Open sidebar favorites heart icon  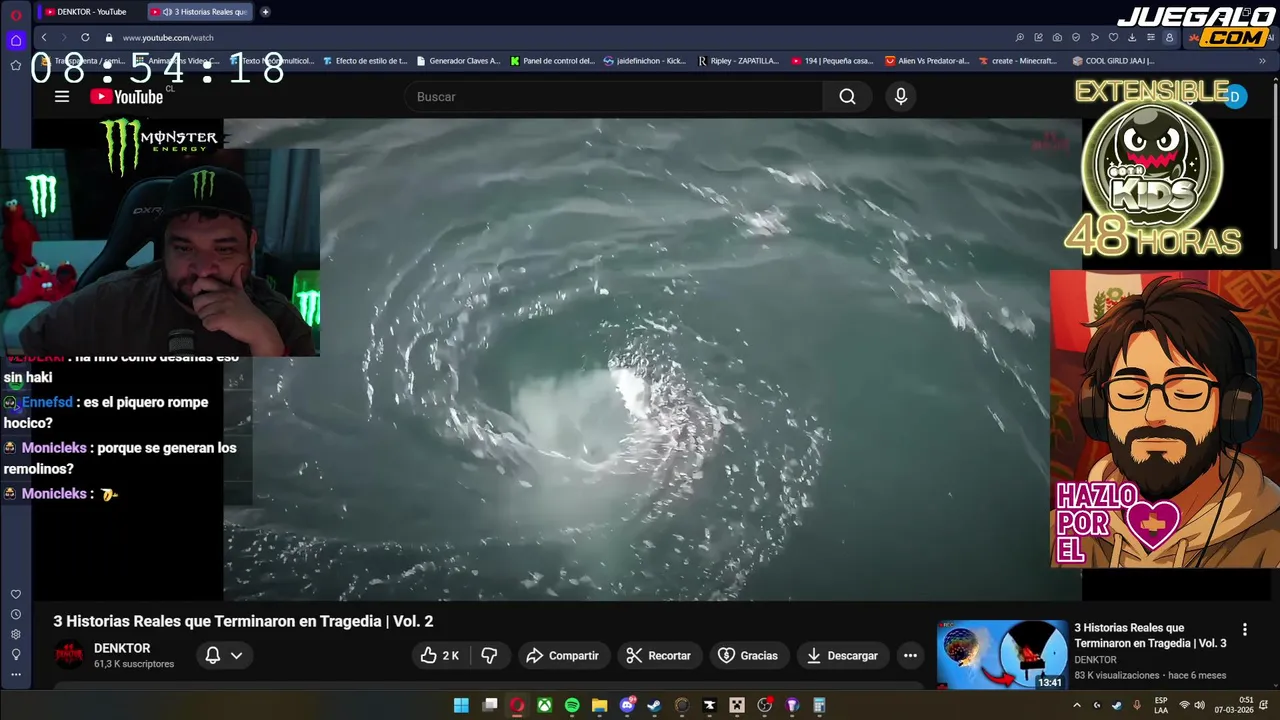click(x=16, y=594)
